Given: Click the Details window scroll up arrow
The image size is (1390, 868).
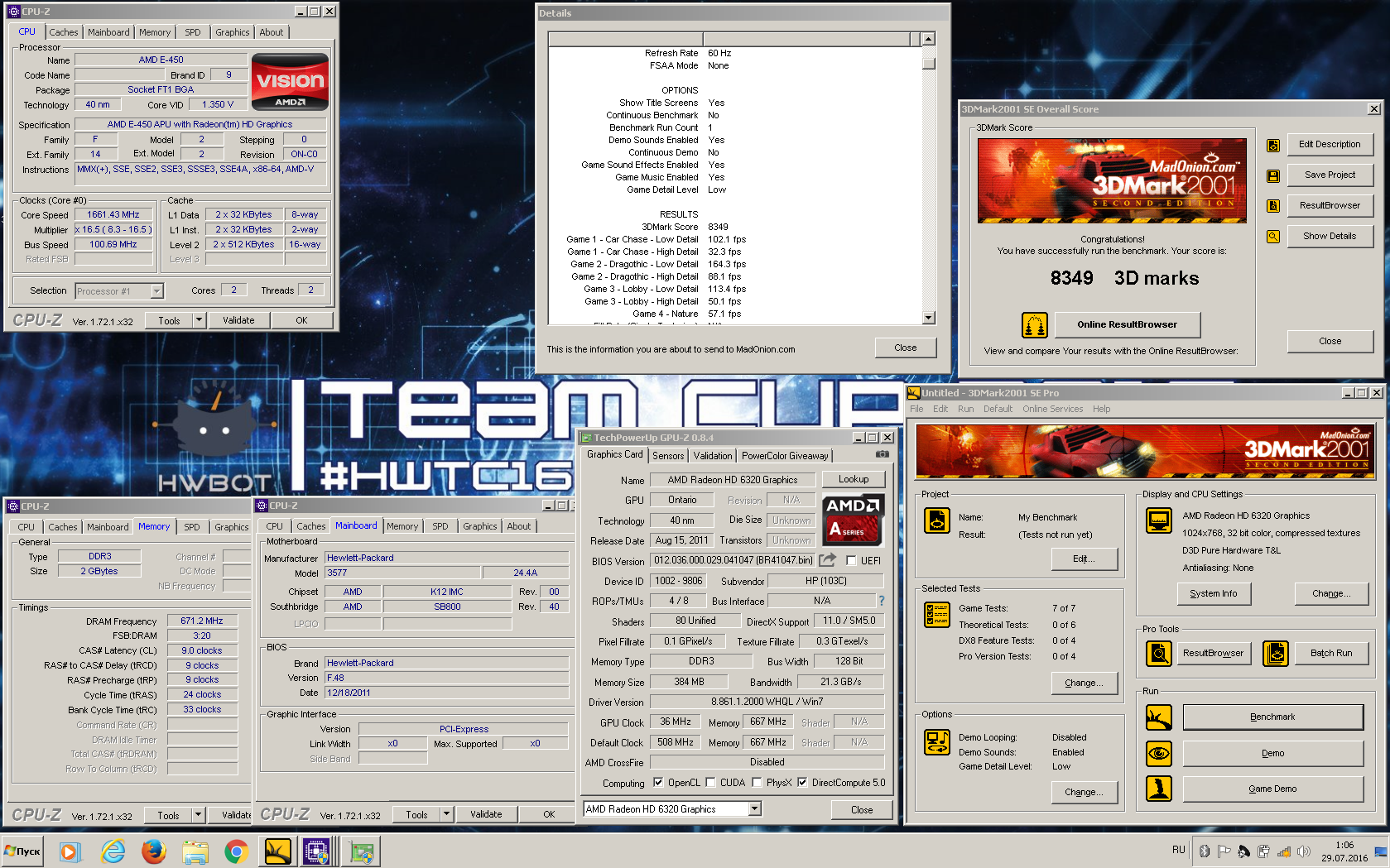Looking at the screenshot, I should pyautogui.click(x=929, y=39).
